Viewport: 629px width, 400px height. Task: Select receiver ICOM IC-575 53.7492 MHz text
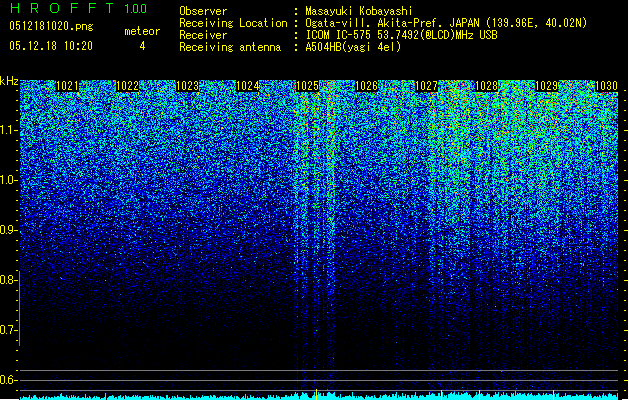tap(401, 35)
